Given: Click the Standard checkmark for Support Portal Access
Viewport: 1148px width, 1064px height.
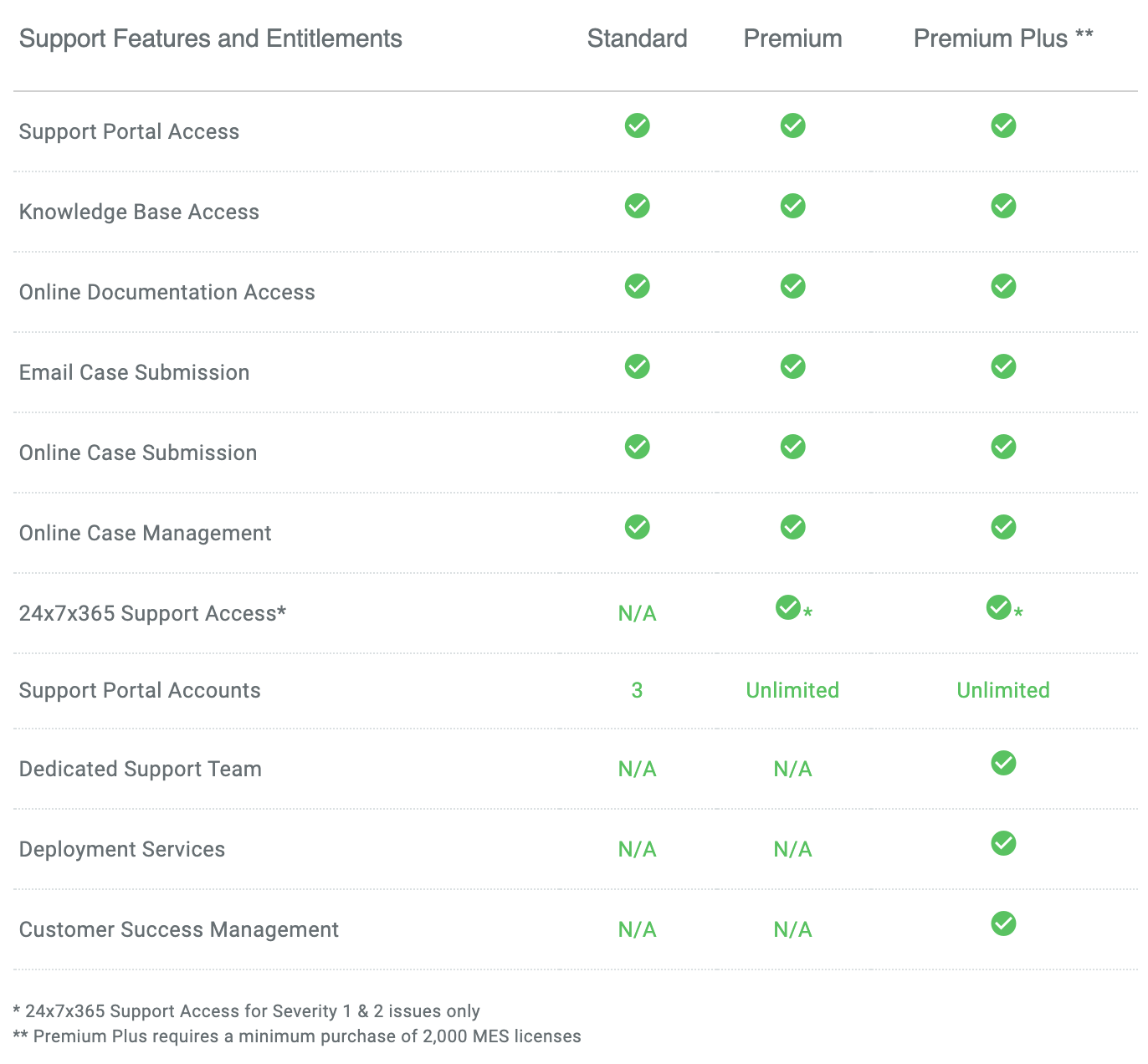Looking at the screenshot, I should point(637,125).
